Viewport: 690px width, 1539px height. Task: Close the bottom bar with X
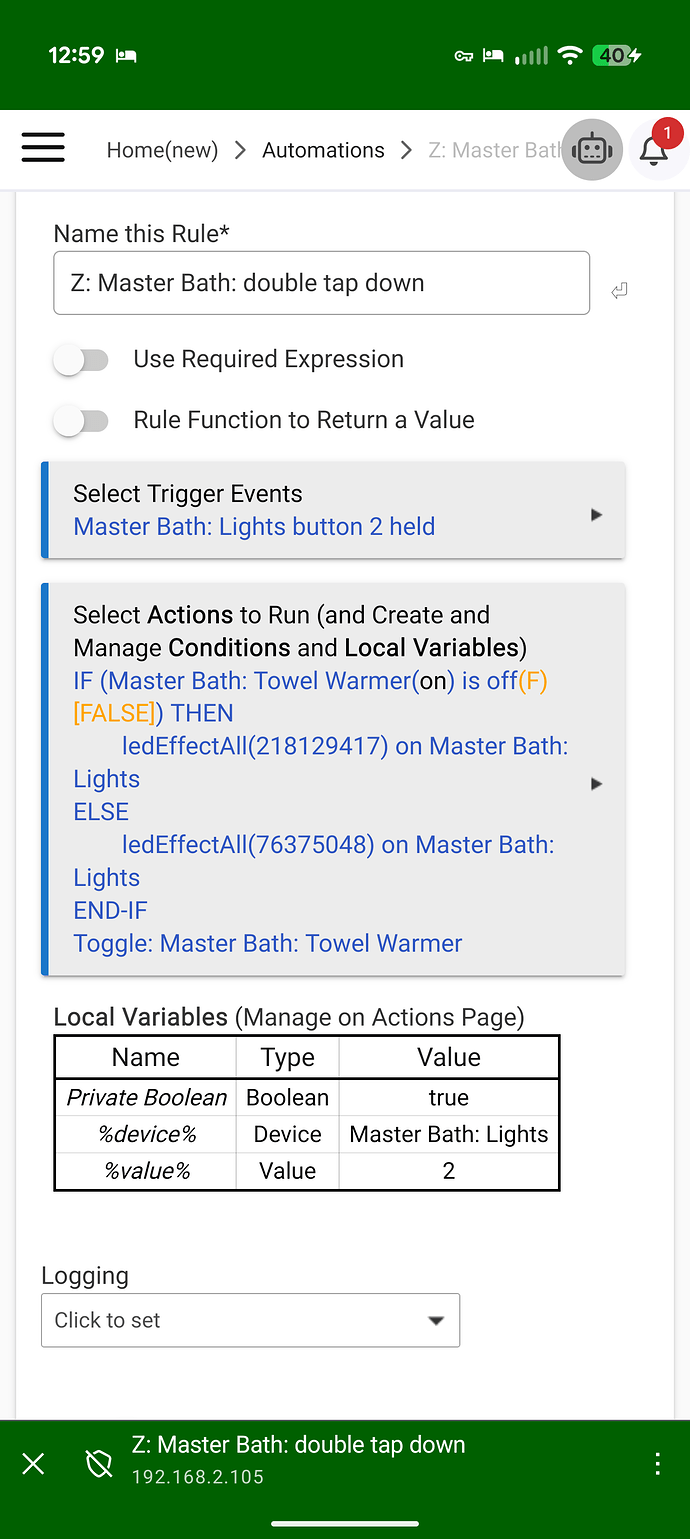click(x=33, y=1465)
